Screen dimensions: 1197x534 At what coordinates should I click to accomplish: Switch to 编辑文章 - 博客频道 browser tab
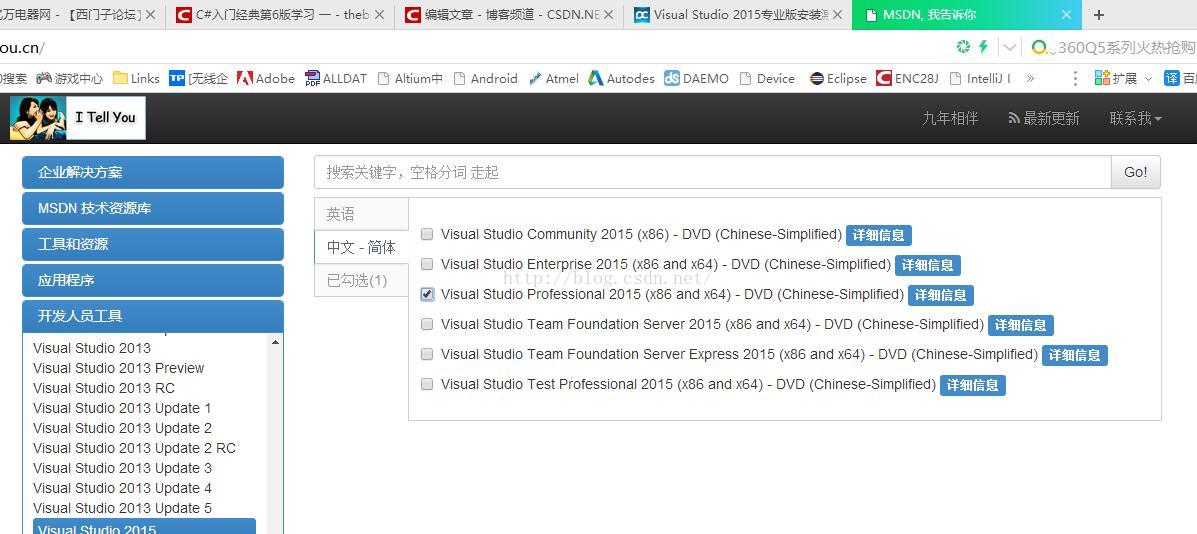point(508,14)
